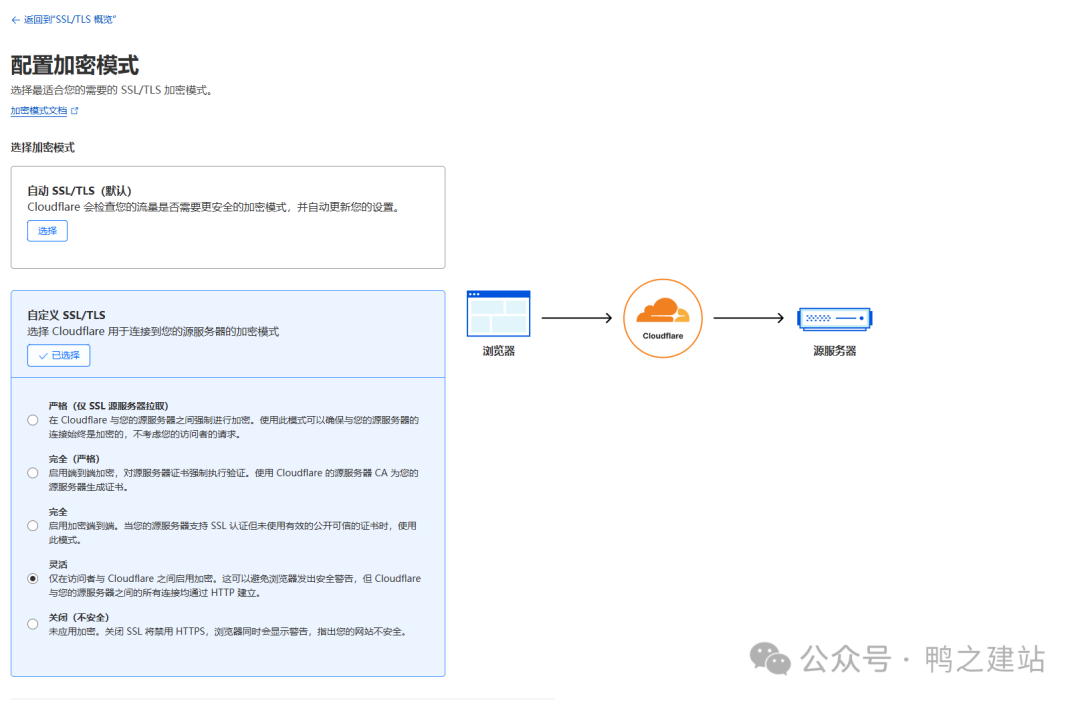Viewport: 1080px width, 703px height.
Task: Select the 严格（仅 SSL 源服务器拉取）mode
Action: click(x=32, y=420)
